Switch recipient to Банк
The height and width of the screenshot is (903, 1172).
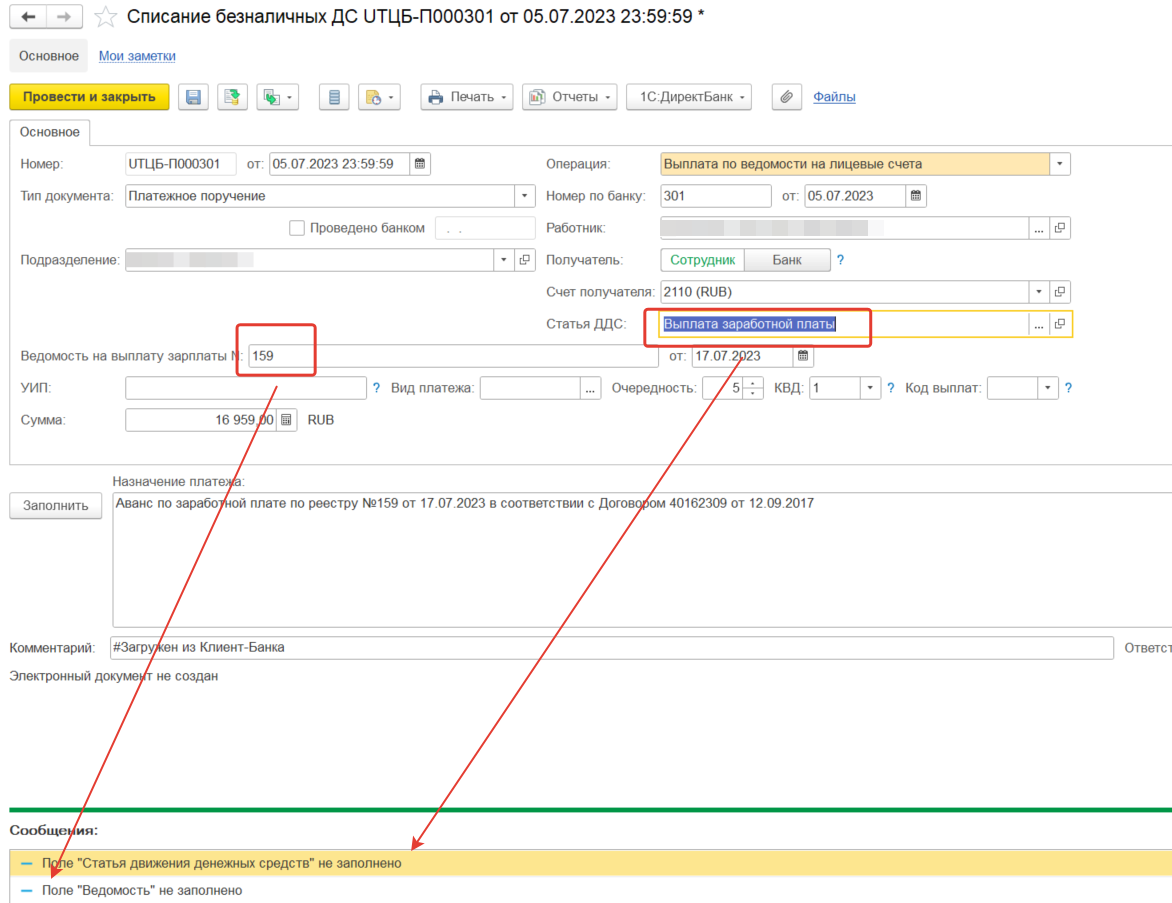(x=787, y=260)
